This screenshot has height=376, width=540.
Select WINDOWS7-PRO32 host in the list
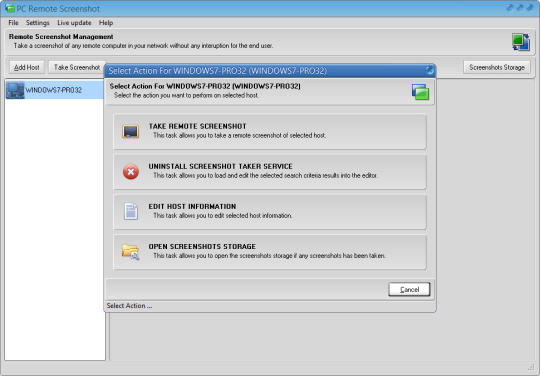[55, 90]
